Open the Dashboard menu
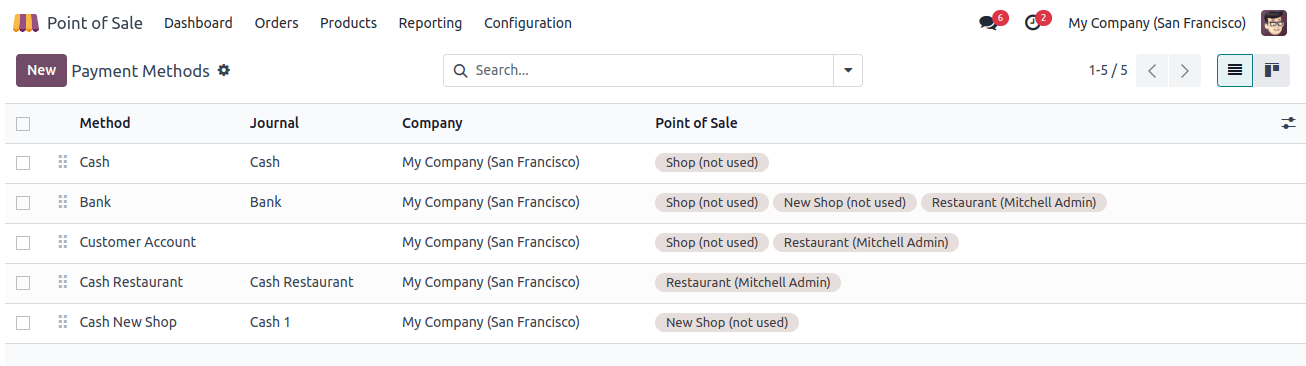 [x=198, y=23]
